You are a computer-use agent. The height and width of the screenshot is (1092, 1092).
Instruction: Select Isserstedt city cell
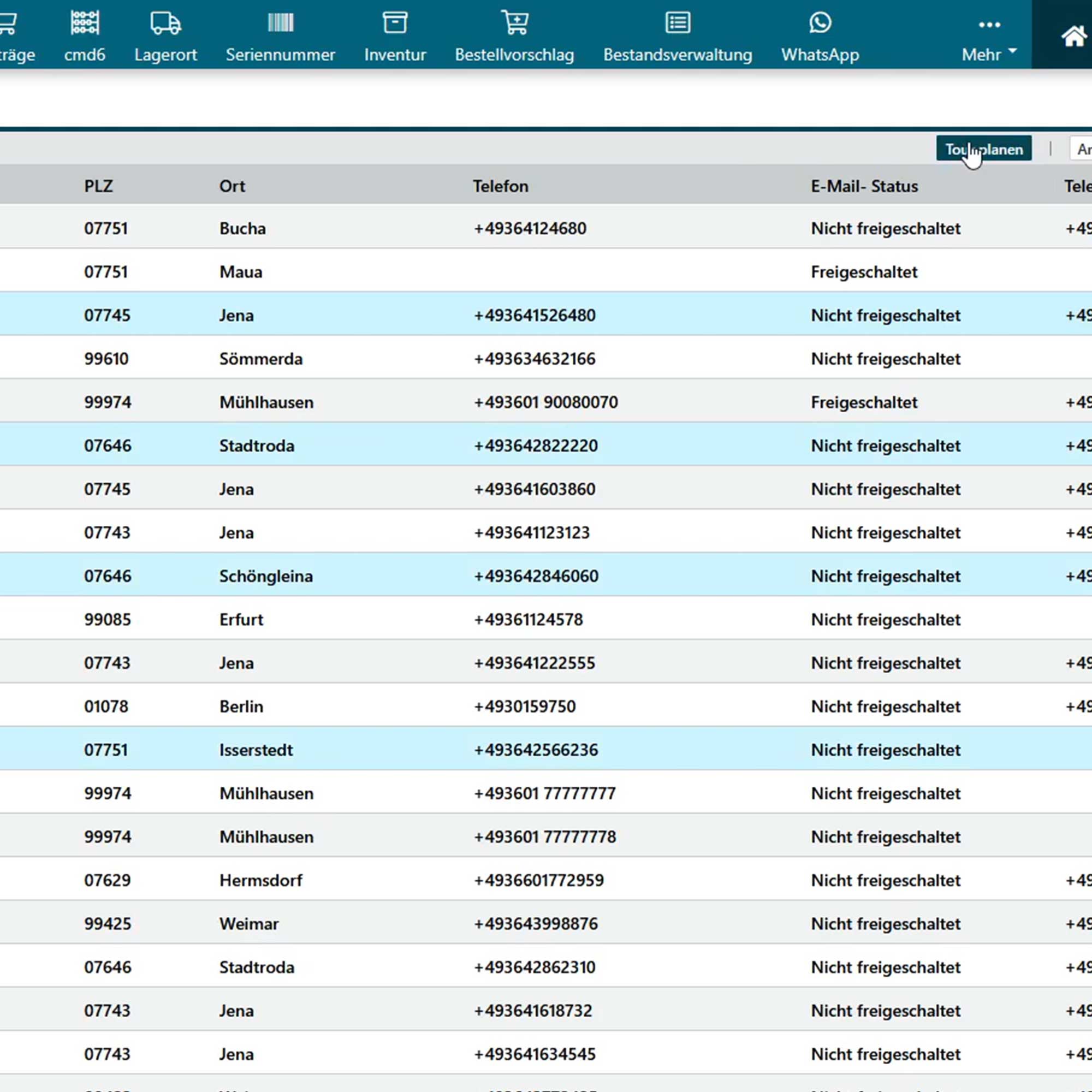256,750
